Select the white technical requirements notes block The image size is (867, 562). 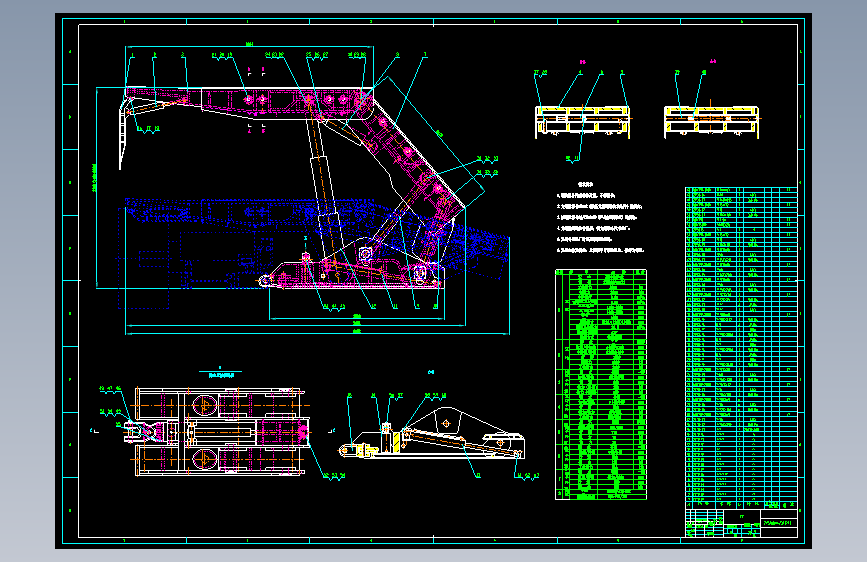[x=599, y=218]
